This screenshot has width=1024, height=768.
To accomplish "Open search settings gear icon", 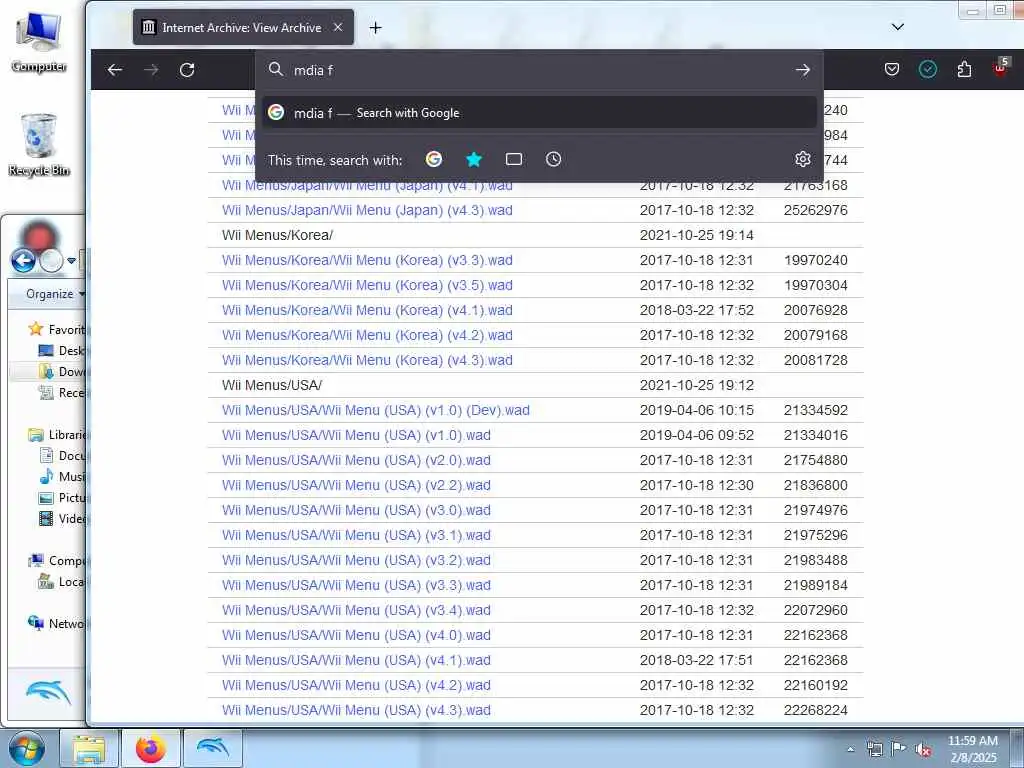I will coord(803,159).
